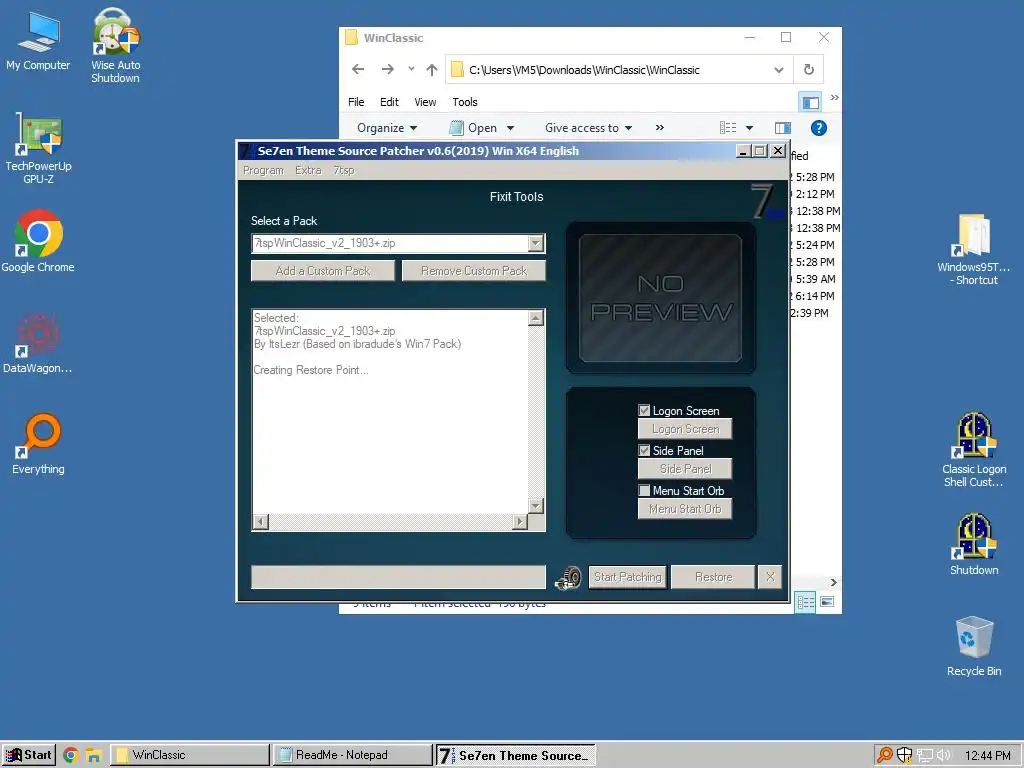Go forward in WinClassic Explorer window
Viewport: 1024px width, 768px height.
click(387, 69)
